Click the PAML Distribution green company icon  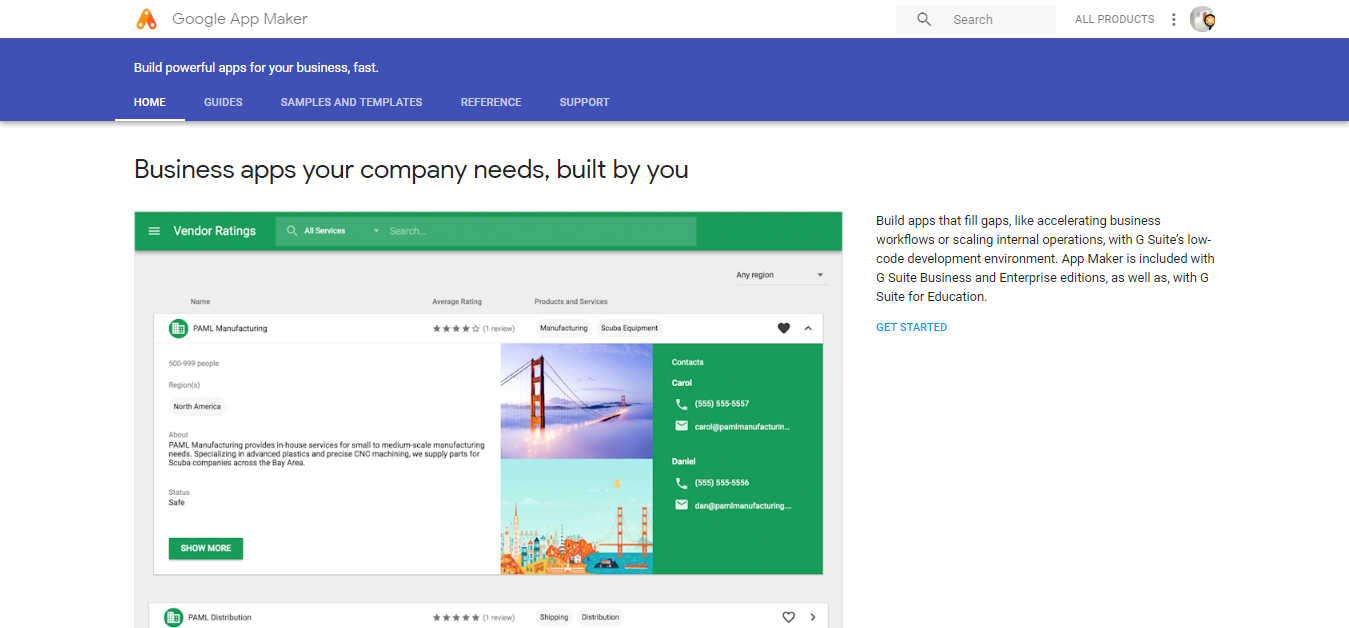tap(173, 617)
